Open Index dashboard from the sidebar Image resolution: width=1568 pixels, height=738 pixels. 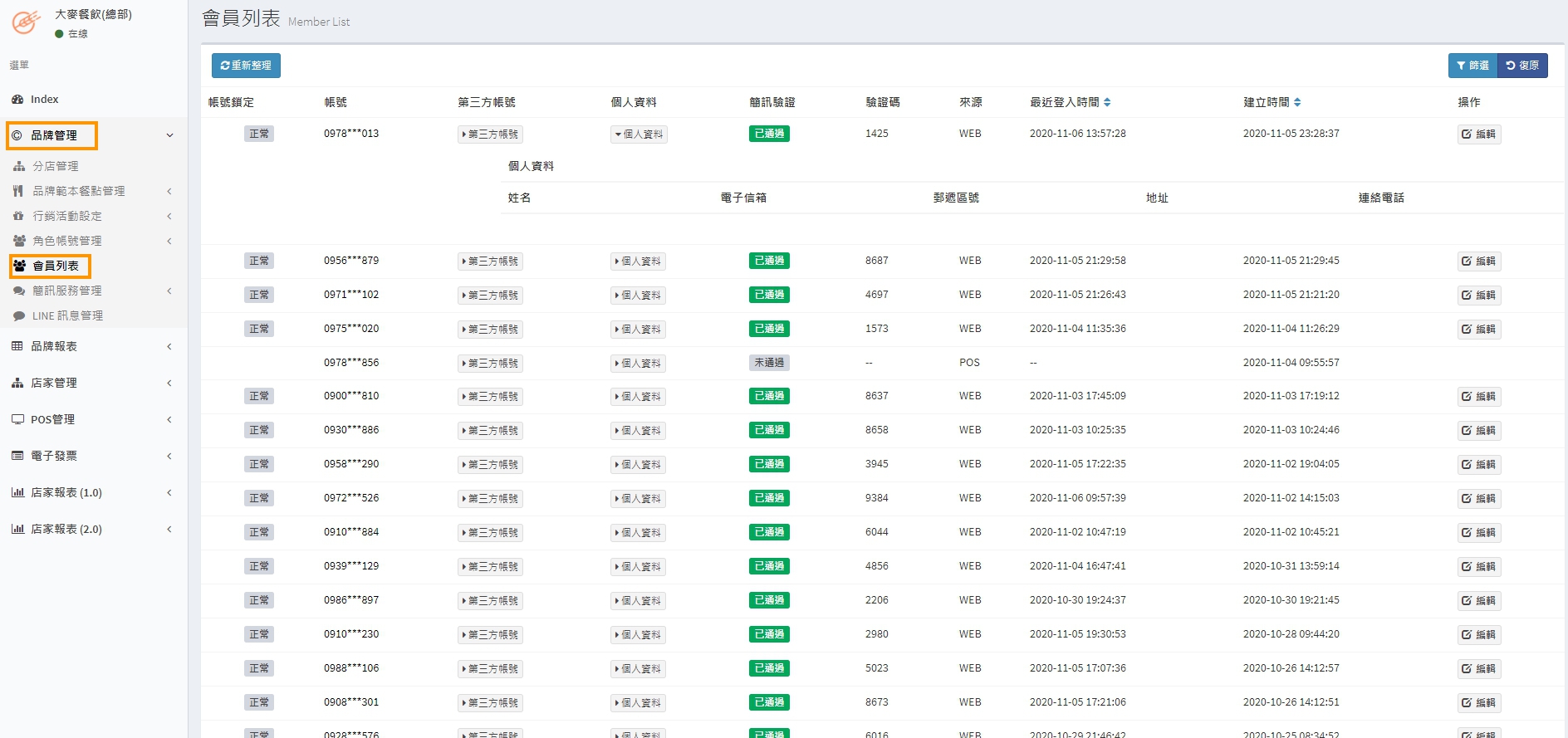pos(44,100)
